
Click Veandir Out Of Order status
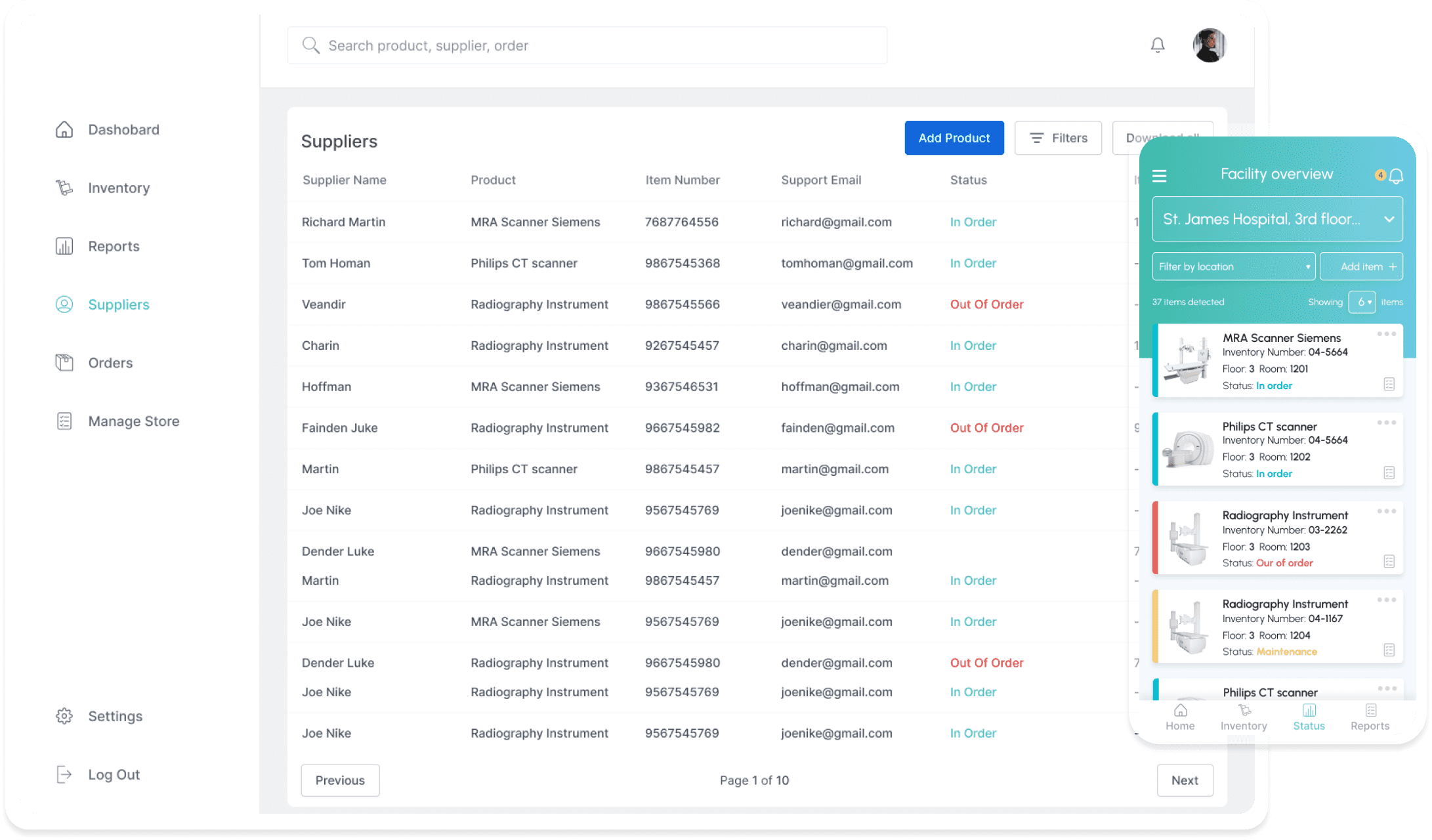[986, 304]
